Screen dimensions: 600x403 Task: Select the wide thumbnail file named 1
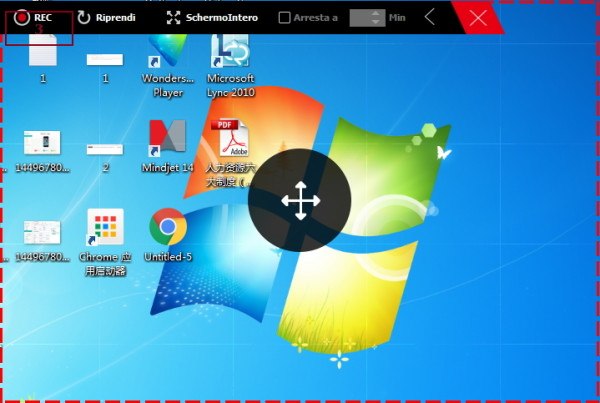(105, 60)
